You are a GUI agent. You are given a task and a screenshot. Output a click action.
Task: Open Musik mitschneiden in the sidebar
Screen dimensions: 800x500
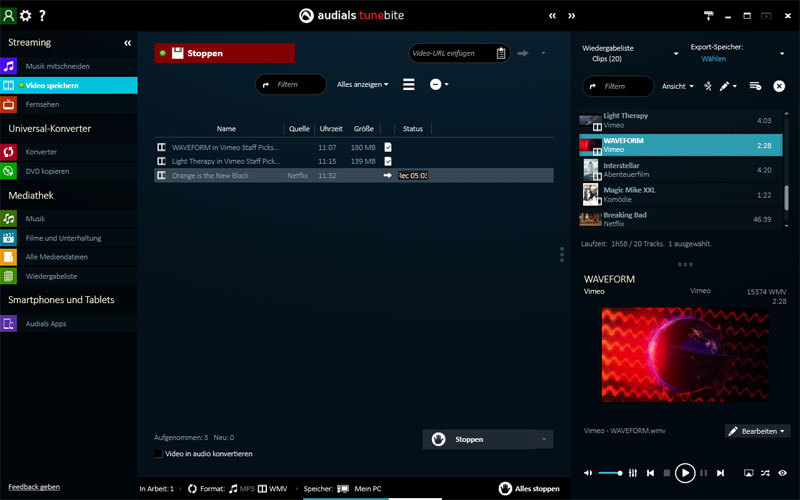pyautogui.click(x=57, y=66)
